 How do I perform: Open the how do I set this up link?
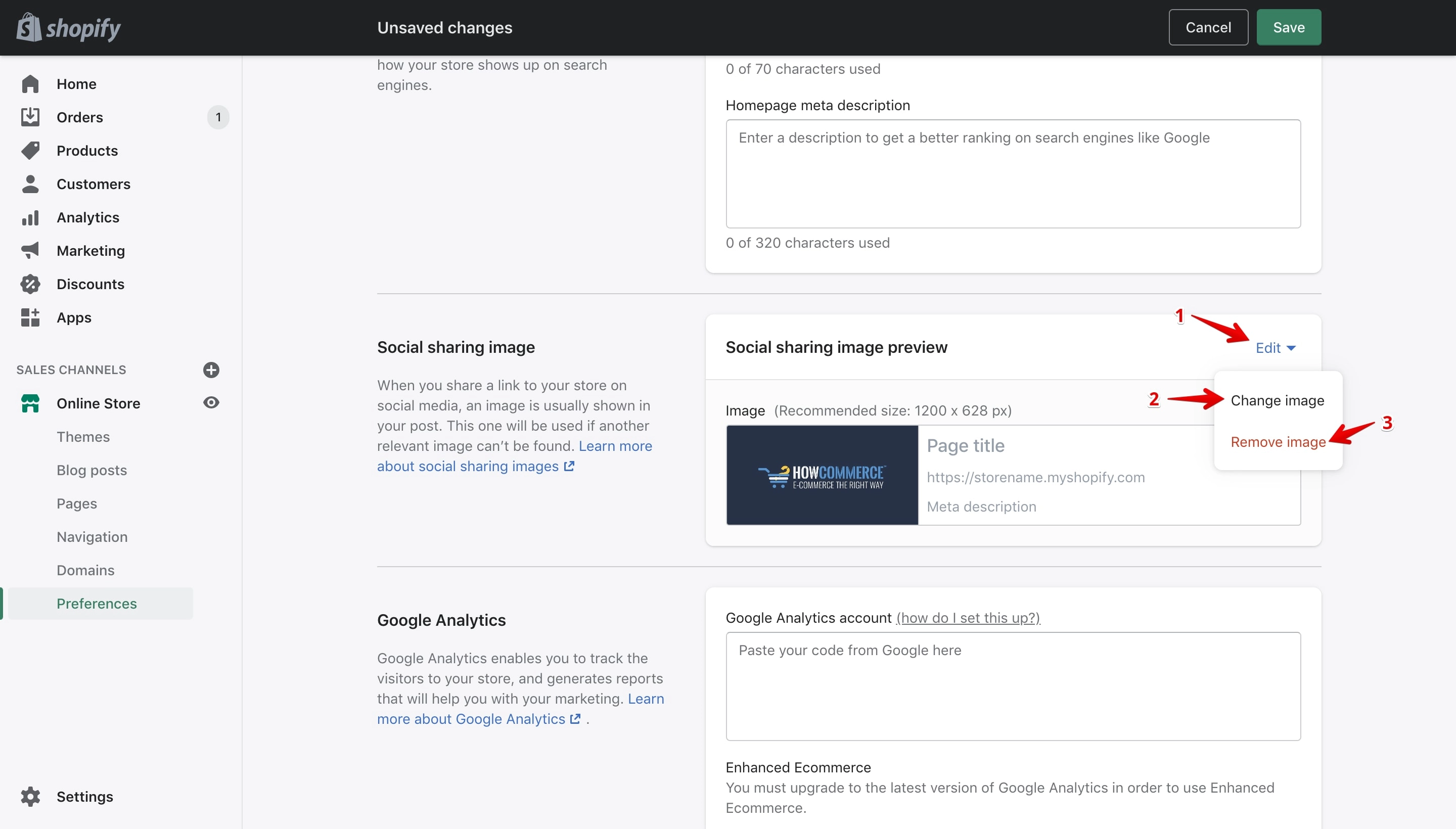point(968,618)
